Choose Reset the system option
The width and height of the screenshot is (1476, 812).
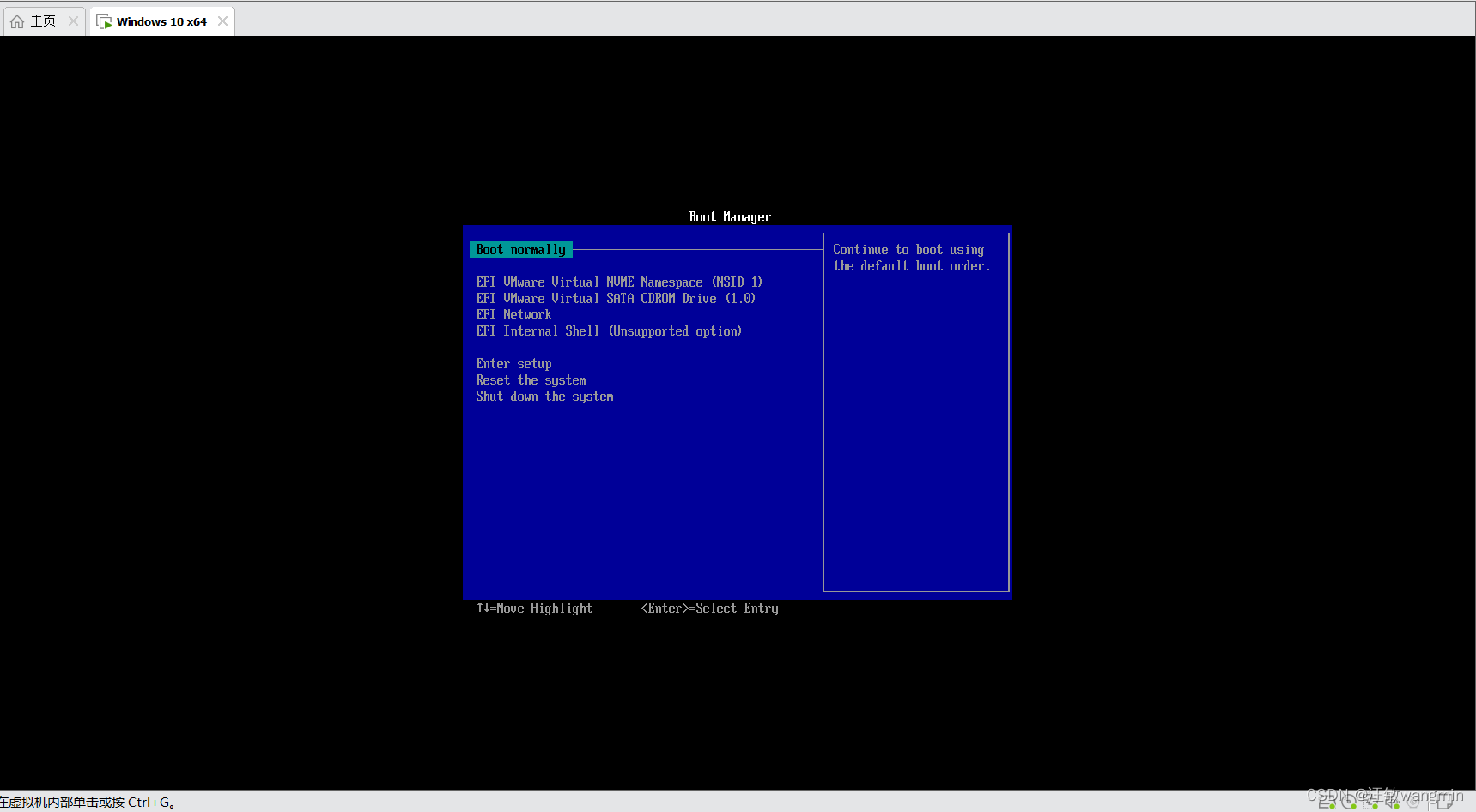click(530, 379)
